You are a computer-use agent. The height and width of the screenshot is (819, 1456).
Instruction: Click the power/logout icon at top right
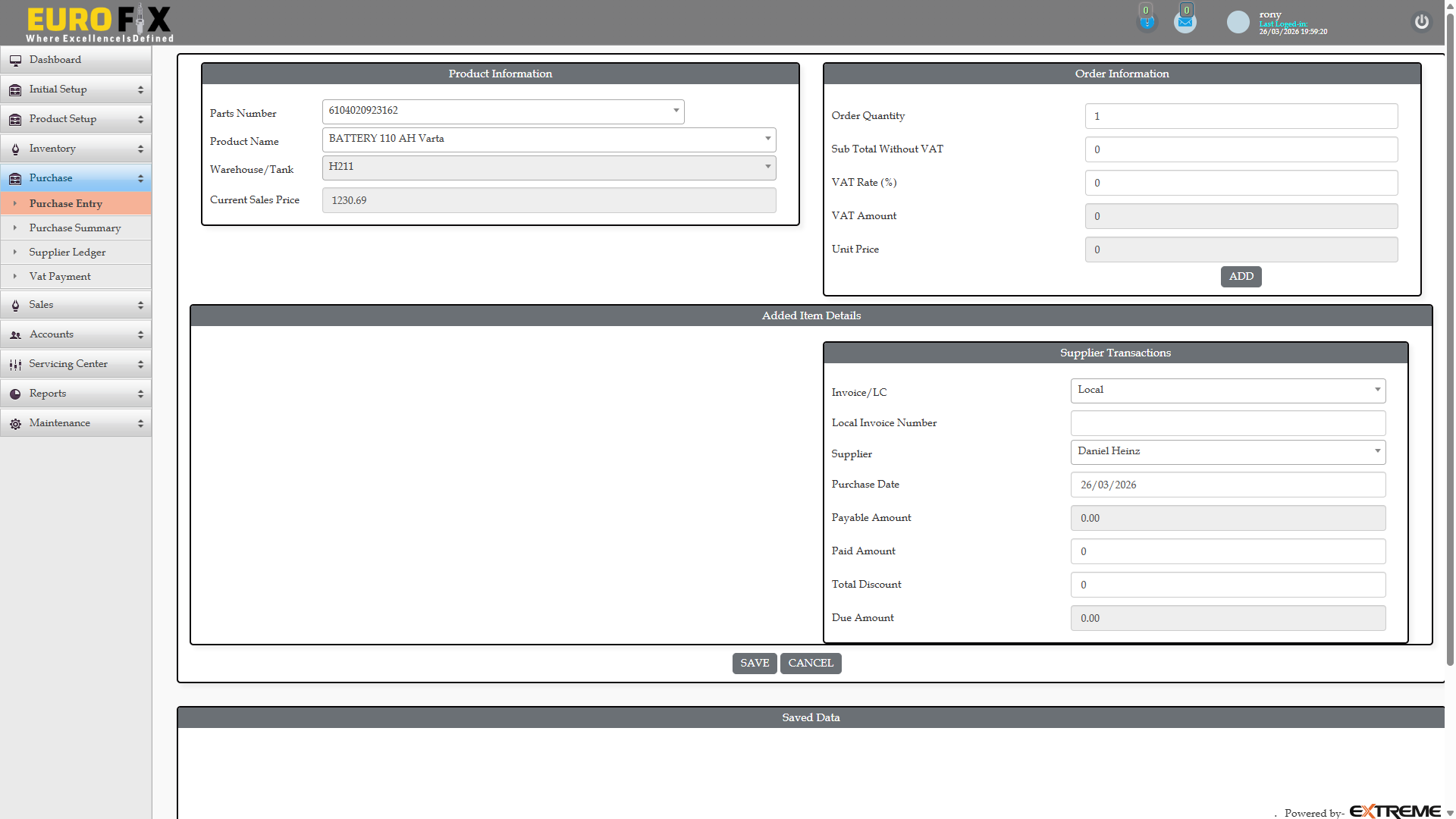click(1421, 22)
